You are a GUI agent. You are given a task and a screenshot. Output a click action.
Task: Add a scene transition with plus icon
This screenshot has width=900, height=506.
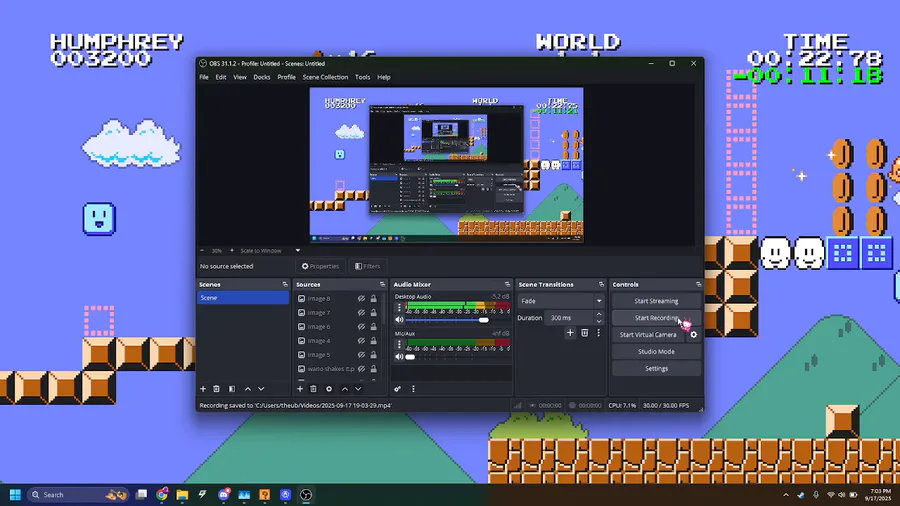pyautogui.click(x=570, y=333)
